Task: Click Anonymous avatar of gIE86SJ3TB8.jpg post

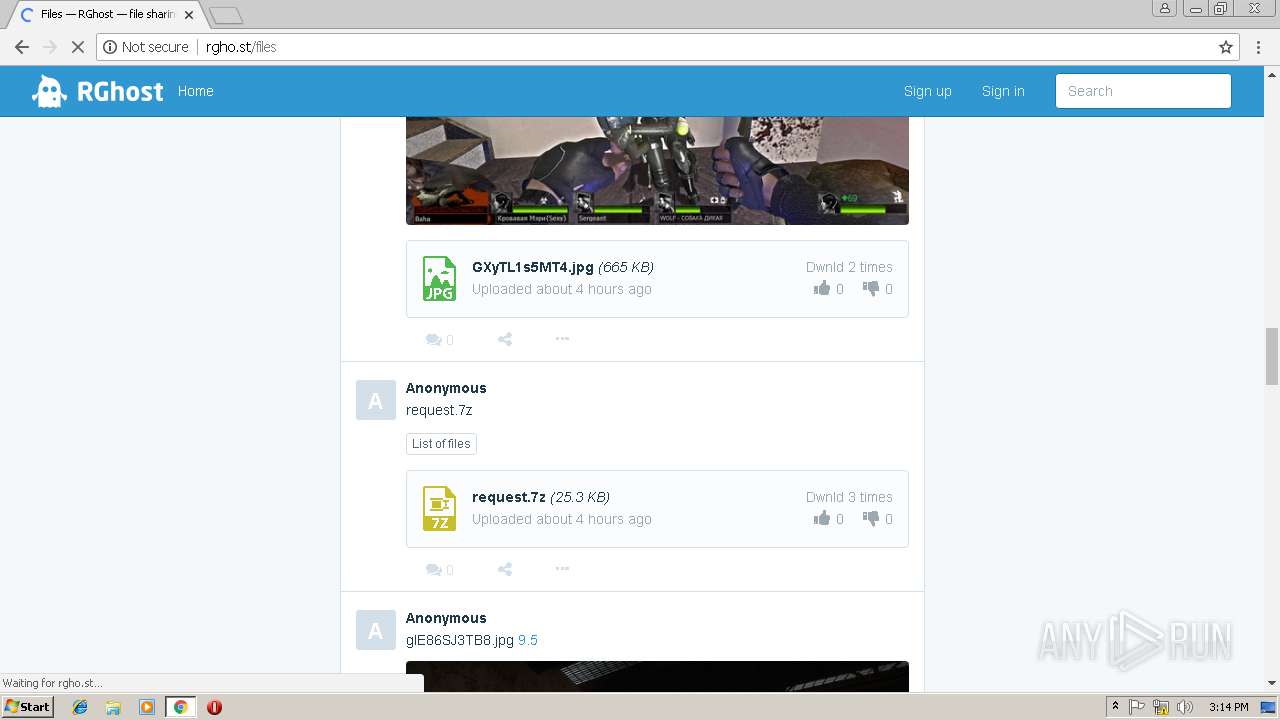Action: pyautogui.click(x=375, y=630)
